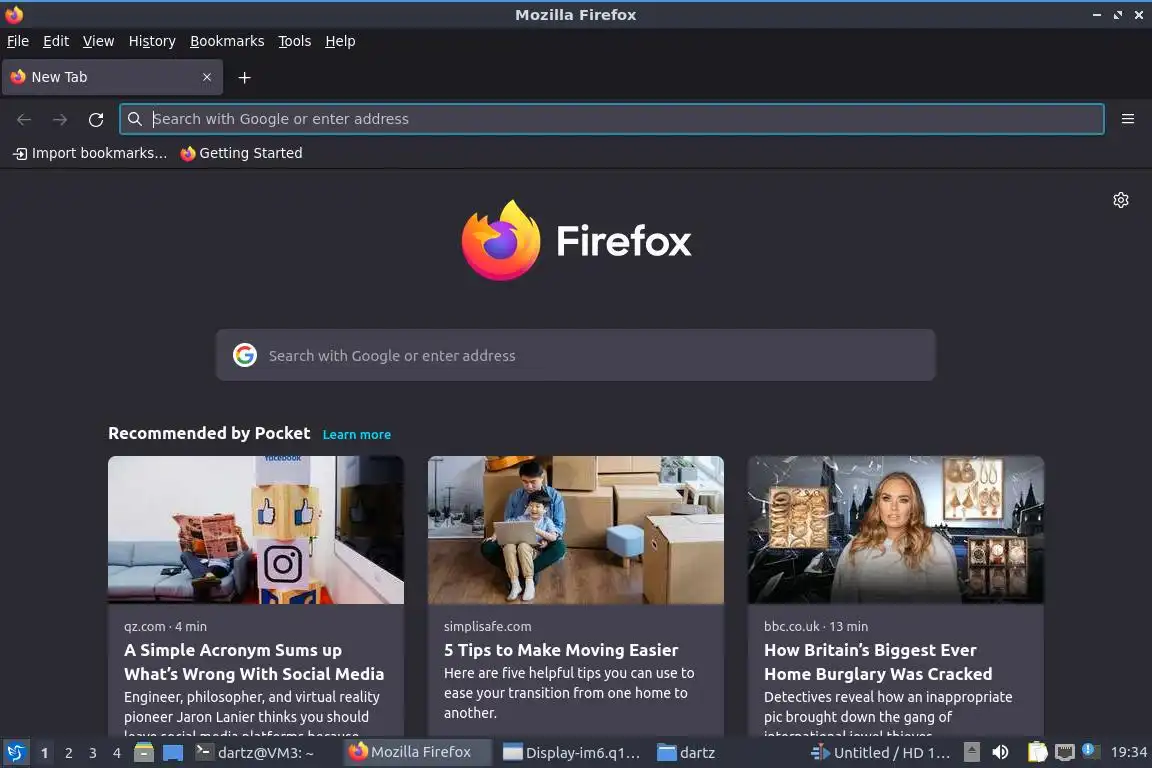Click Learn more next to Pocket heading
1152x768 pixels.
click(356, 434)
